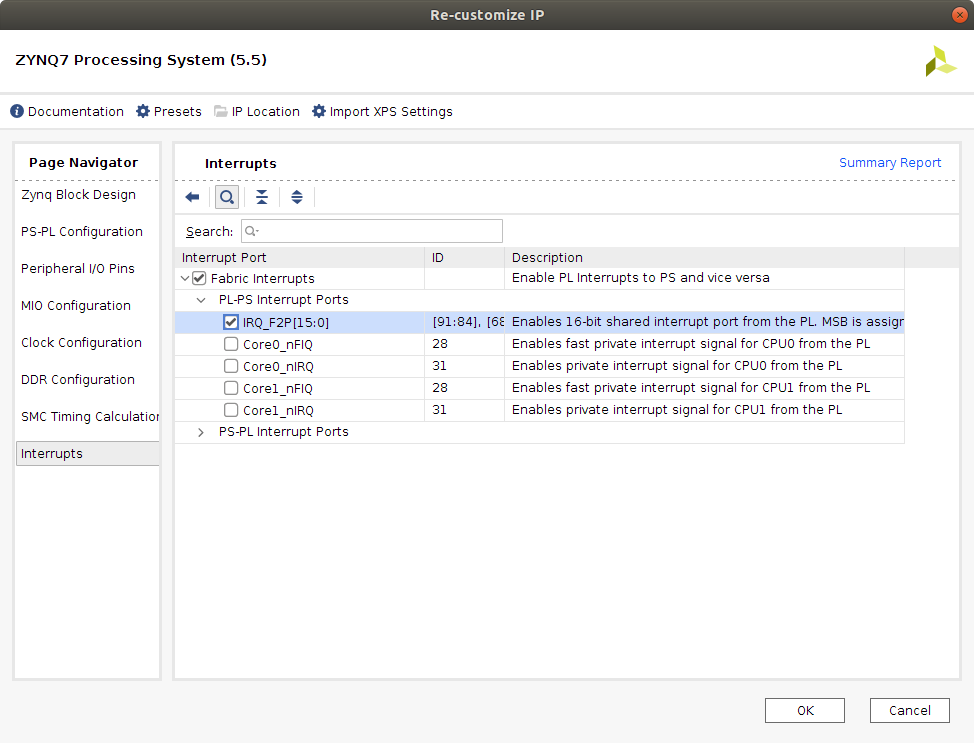Toggle the search magnifier toolbar icon
The width and height of the screenshot is (974, 743).
coord(227,198)
